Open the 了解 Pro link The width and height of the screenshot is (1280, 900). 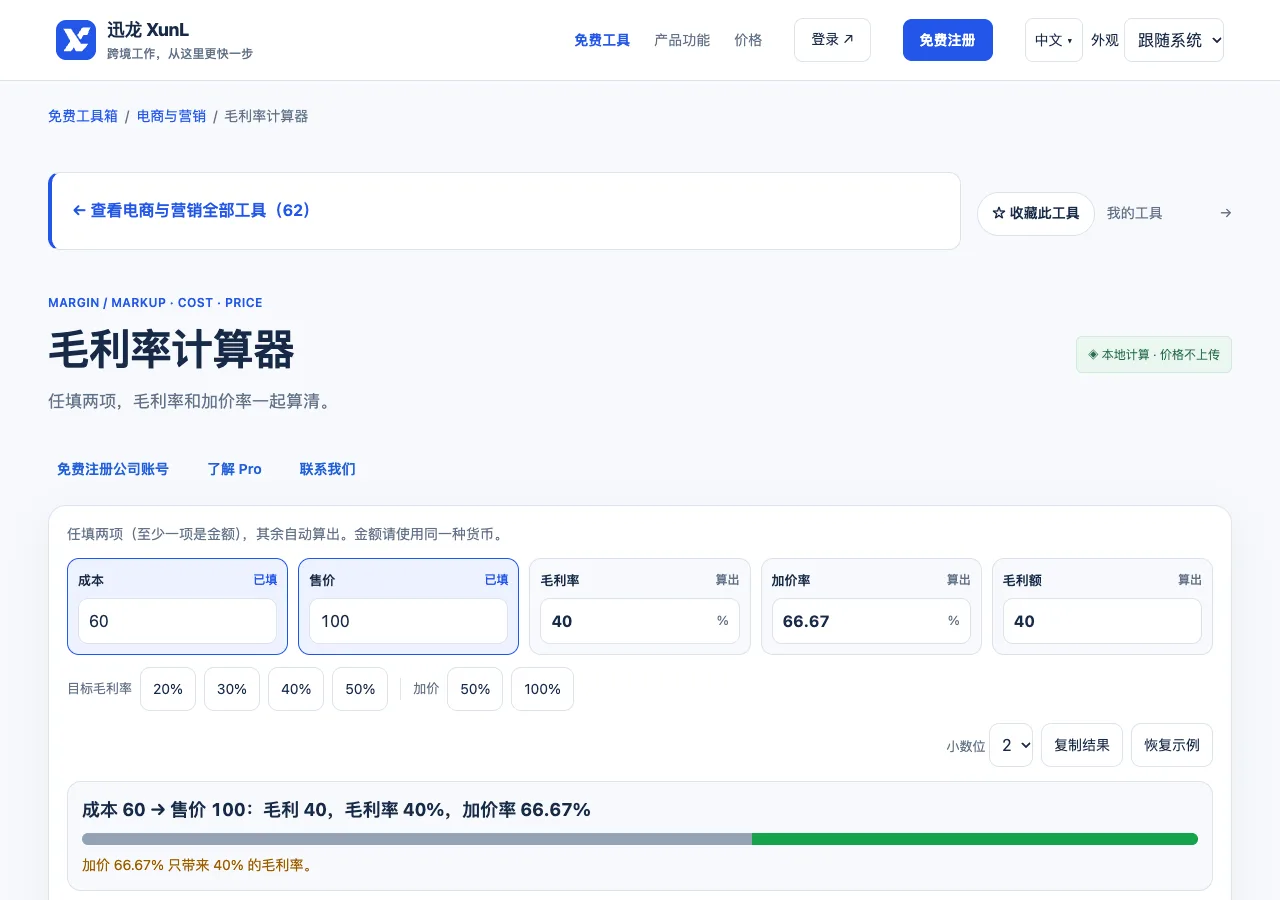[235, 469]
